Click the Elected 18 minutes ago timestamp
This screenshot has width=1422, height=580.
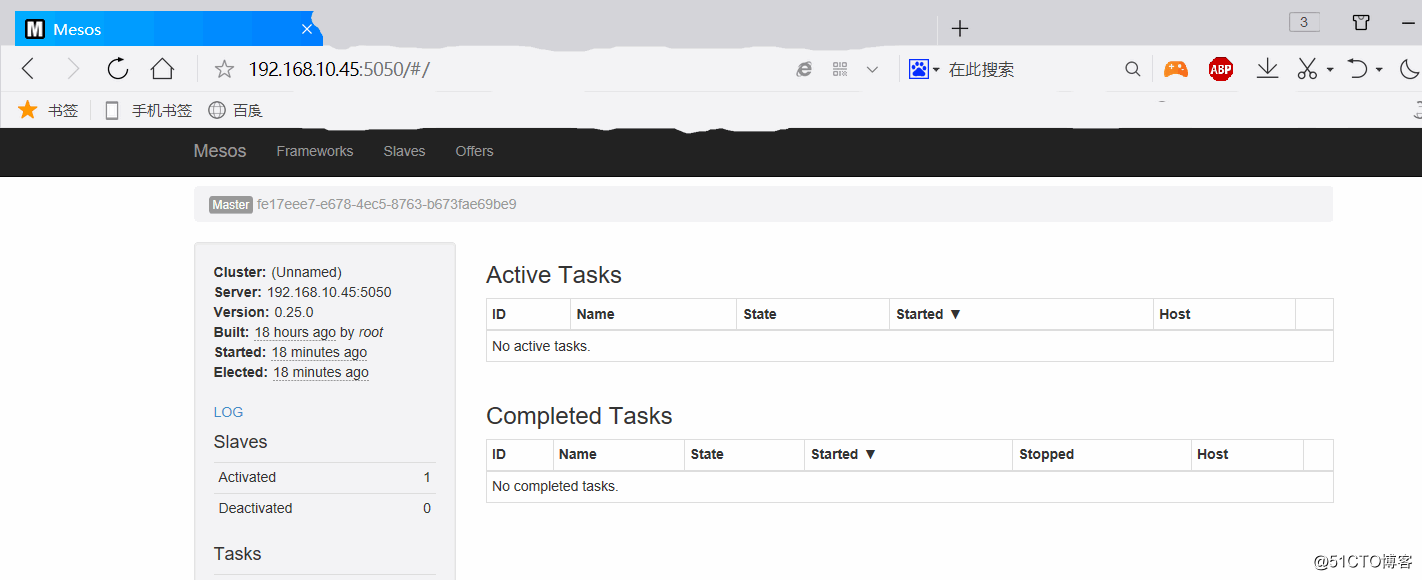coord(321,372)
